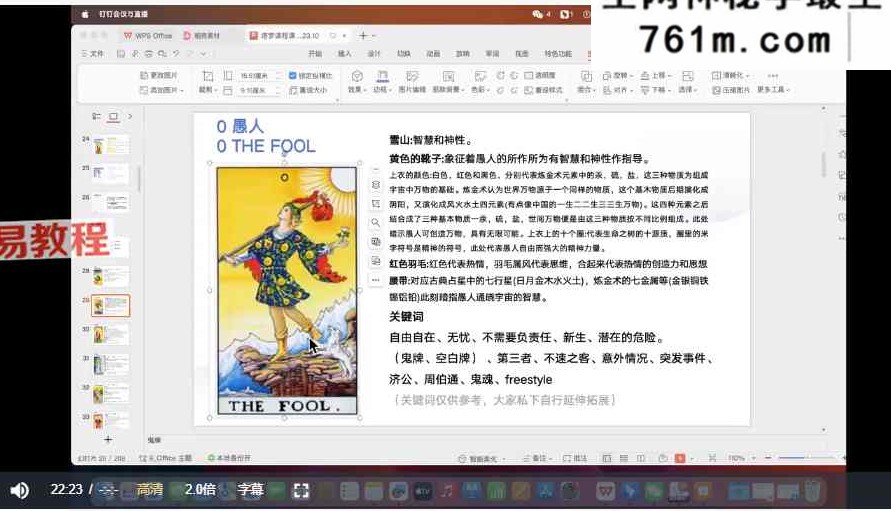Click the picture height input field
Screen dimensions: 891x511
pos(259,76)
